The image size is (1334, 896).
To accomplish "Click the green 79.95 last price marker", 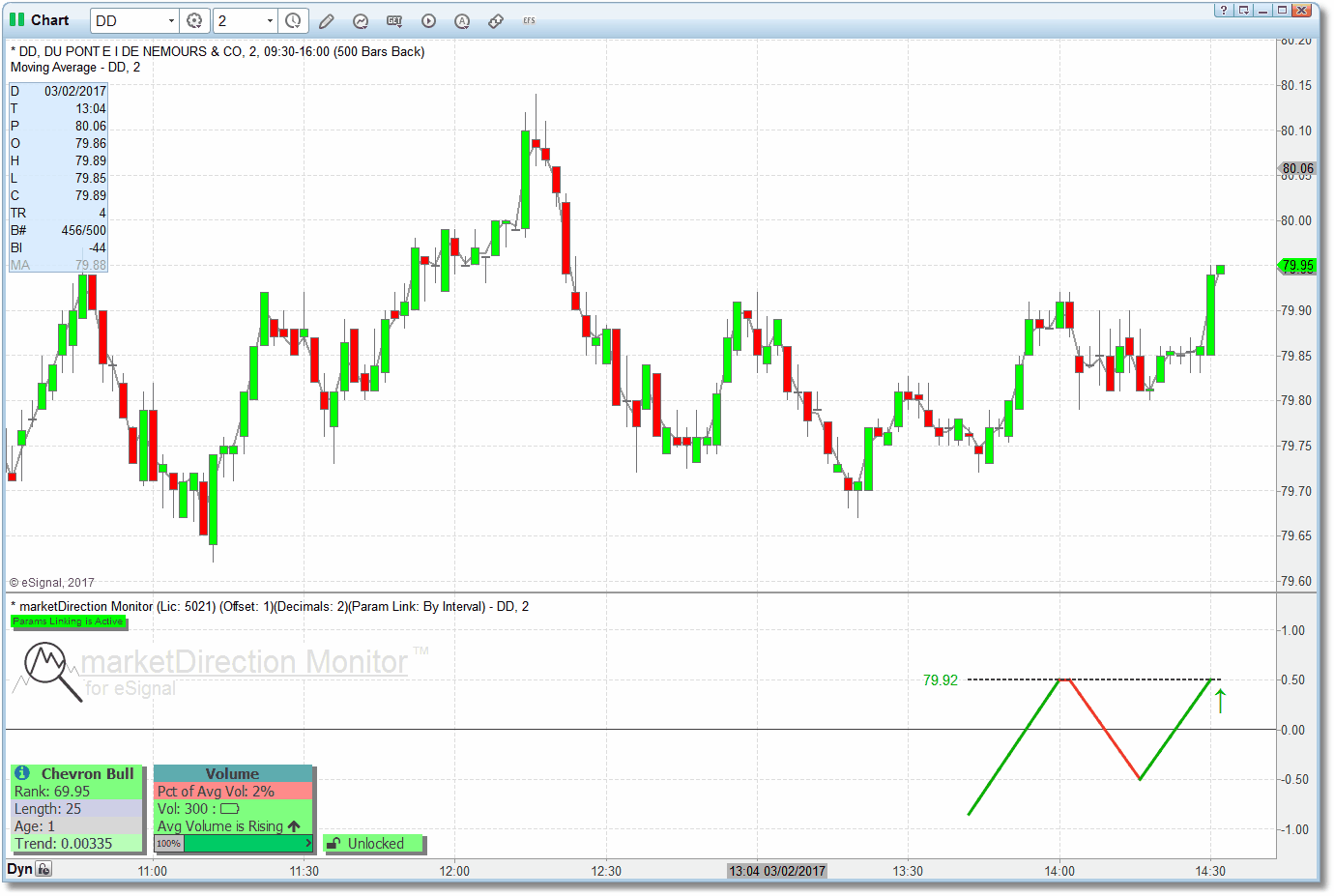I will (x=1297, y=266).
